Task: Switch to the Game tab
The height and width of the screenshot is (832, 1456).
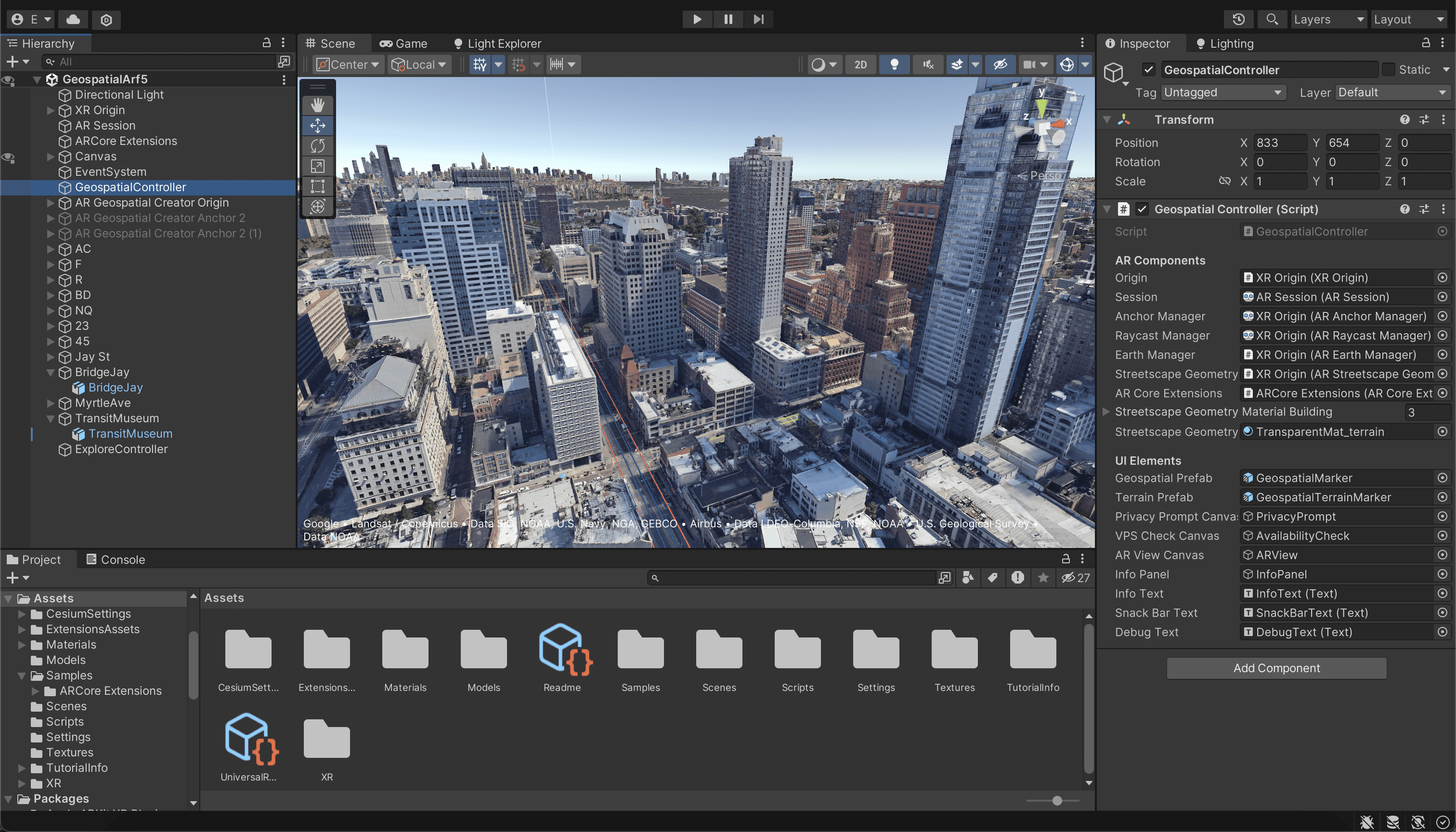Action: (x=403, y=43)
